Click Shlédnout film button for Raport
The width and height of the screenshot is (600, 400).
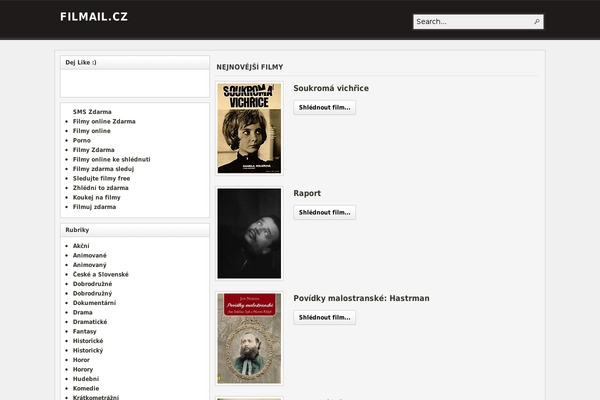tap(324, 212)
